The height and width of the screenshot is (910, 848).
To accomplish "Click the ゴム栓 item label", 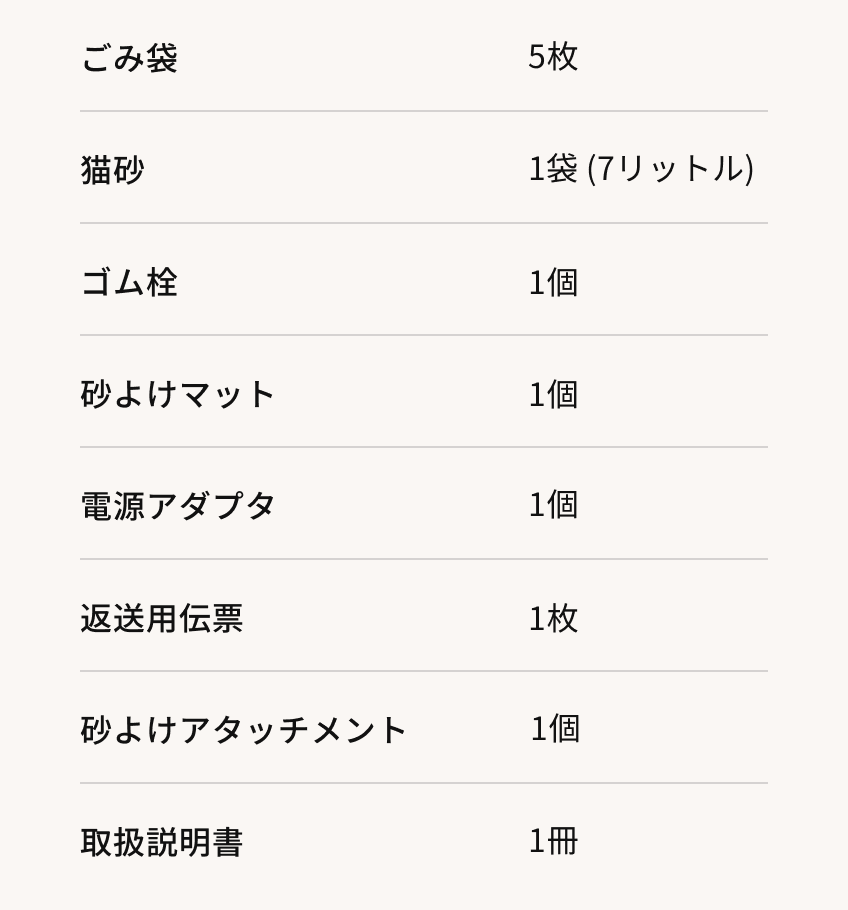I will click(x=129, y=282).
